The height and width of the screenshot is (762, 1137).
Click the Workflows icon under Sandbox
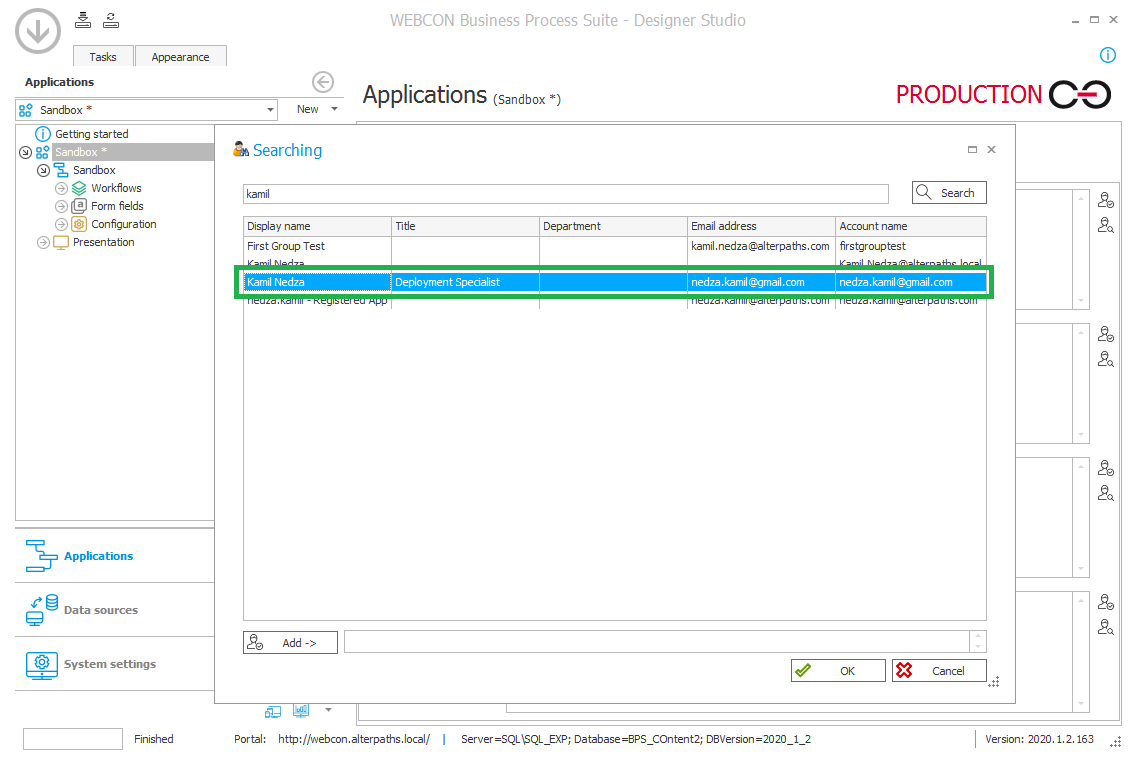pyautogui.click(x=79, y=188)
